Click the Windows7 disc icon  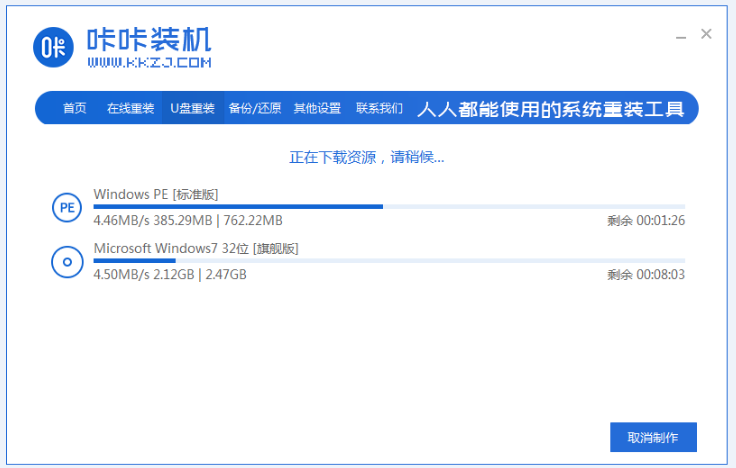tap(67, 262)
